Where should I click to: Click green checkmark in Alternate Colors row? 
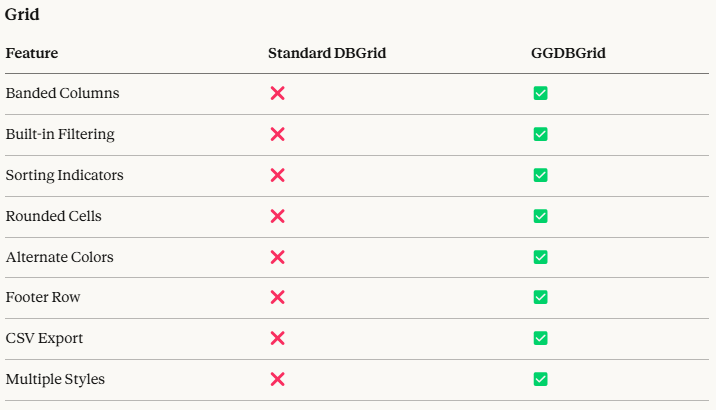[x=540, y=257]
